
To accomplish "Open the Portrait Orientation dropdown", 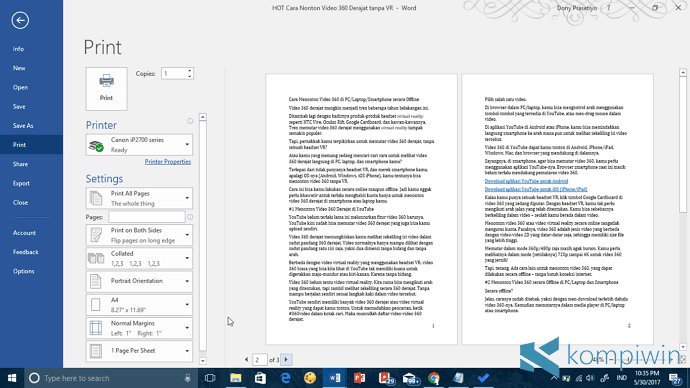I will [139, 281].
